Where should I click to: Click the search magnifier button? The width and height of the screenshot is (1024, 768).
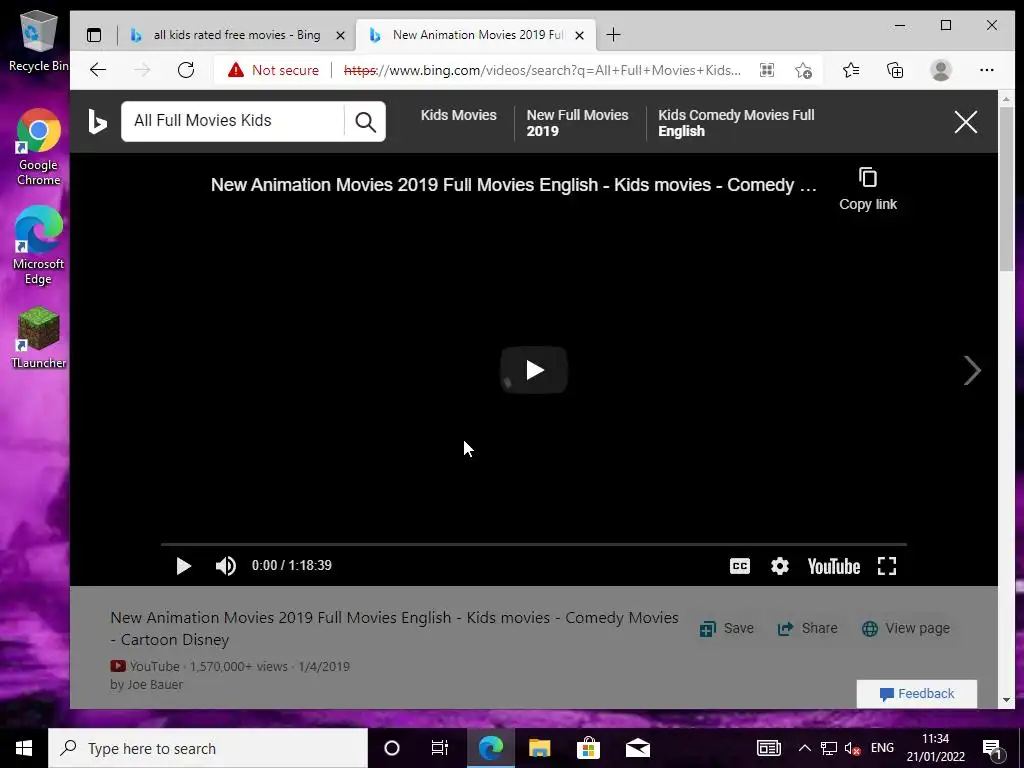tap(365, 121)
